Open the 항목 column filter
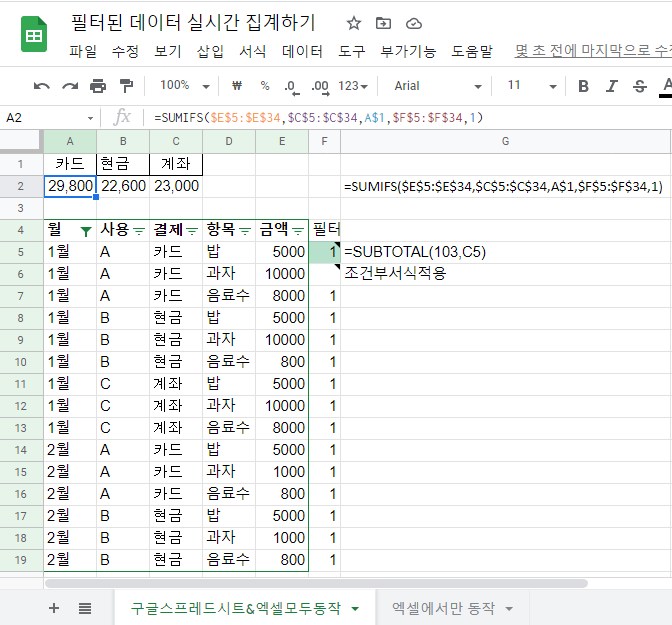Viewport: 672px width, 625px height. click(245, 231)
